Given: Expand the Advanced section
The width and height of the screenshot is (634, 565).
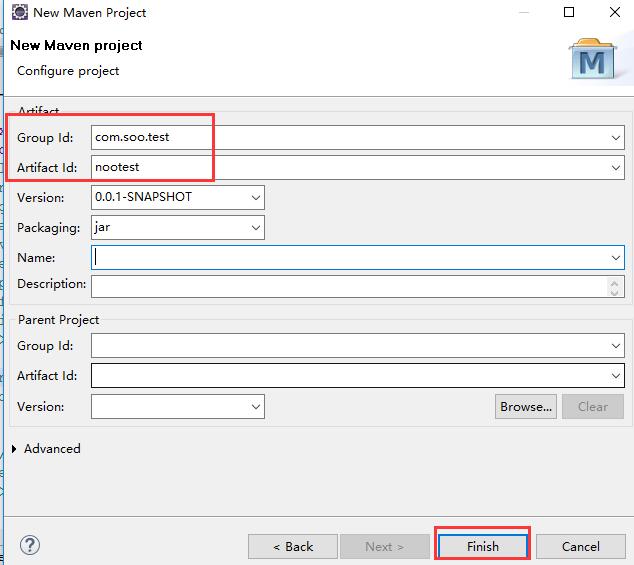Looking at the screenshot, I should [15, 449].
